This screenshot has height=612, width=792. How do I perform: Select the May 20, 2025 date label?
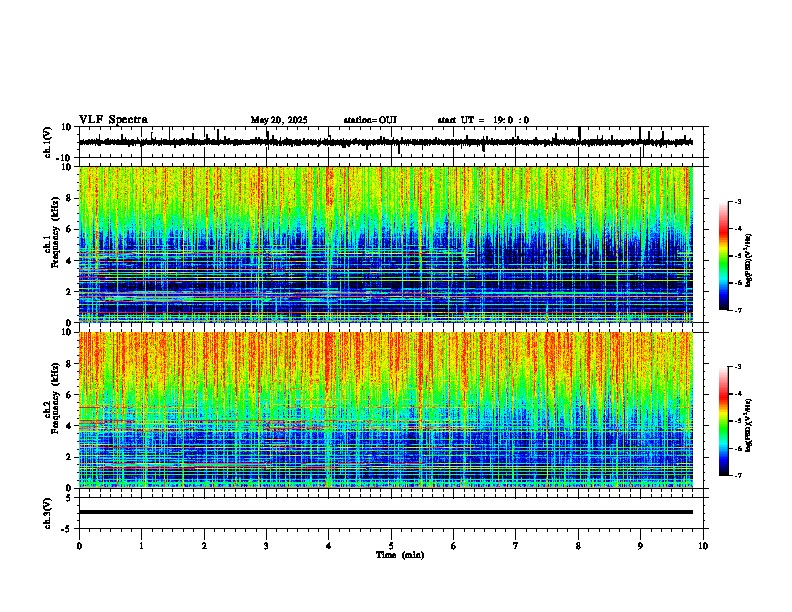tap(279, 120)
